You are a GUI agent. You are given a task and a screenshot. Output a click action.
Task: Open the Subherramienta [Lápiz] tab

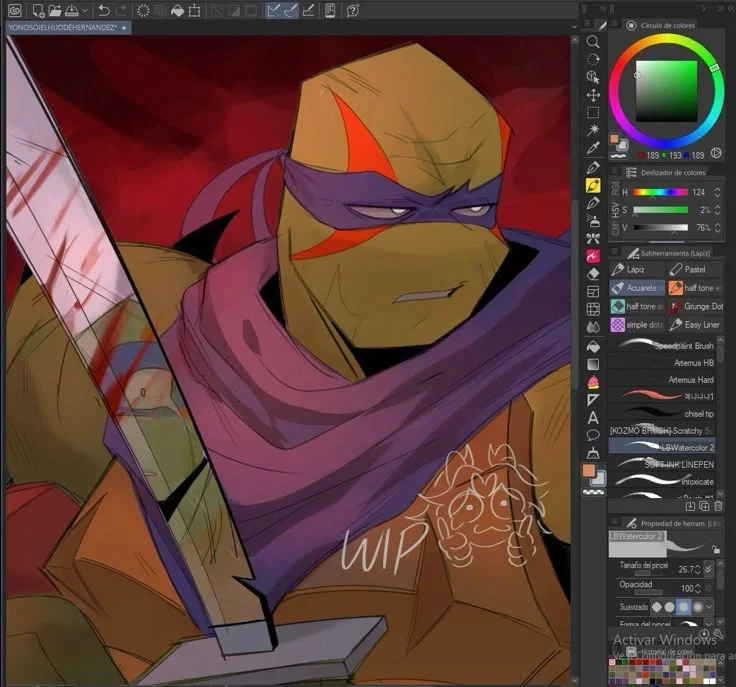(668, 253)
